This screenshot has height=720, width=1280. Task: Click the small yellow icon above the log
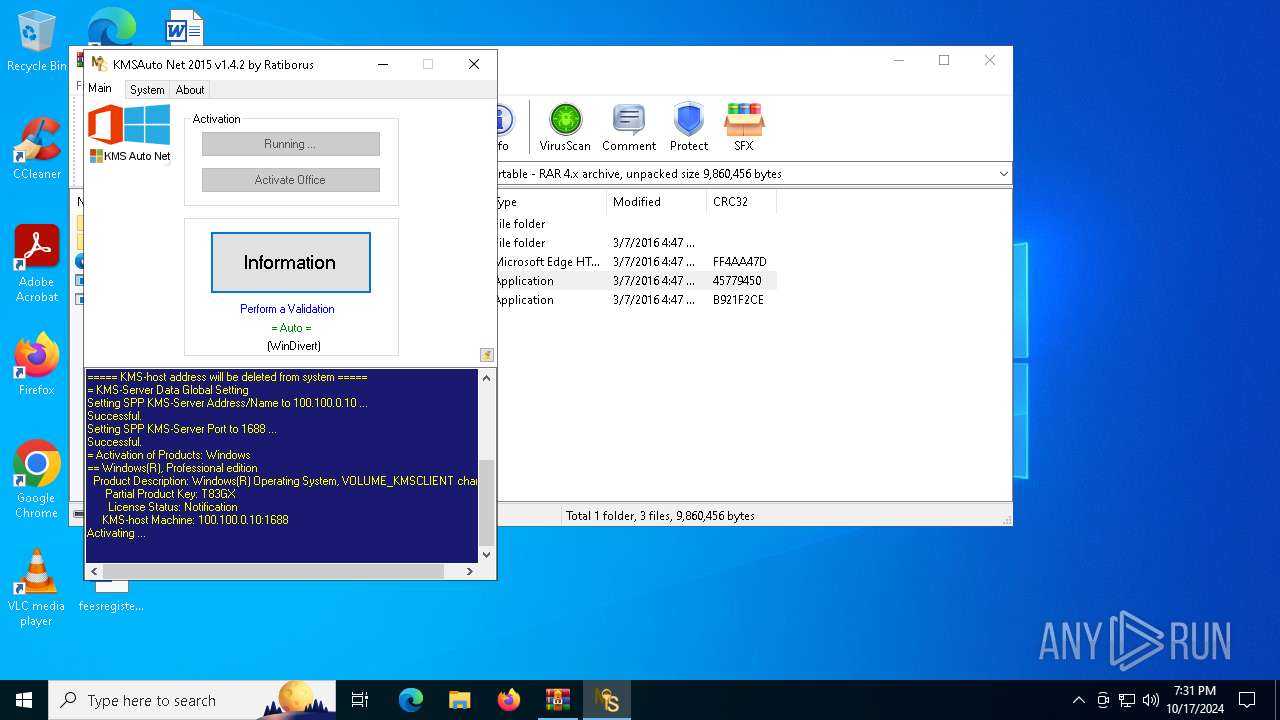pos(486,355)
